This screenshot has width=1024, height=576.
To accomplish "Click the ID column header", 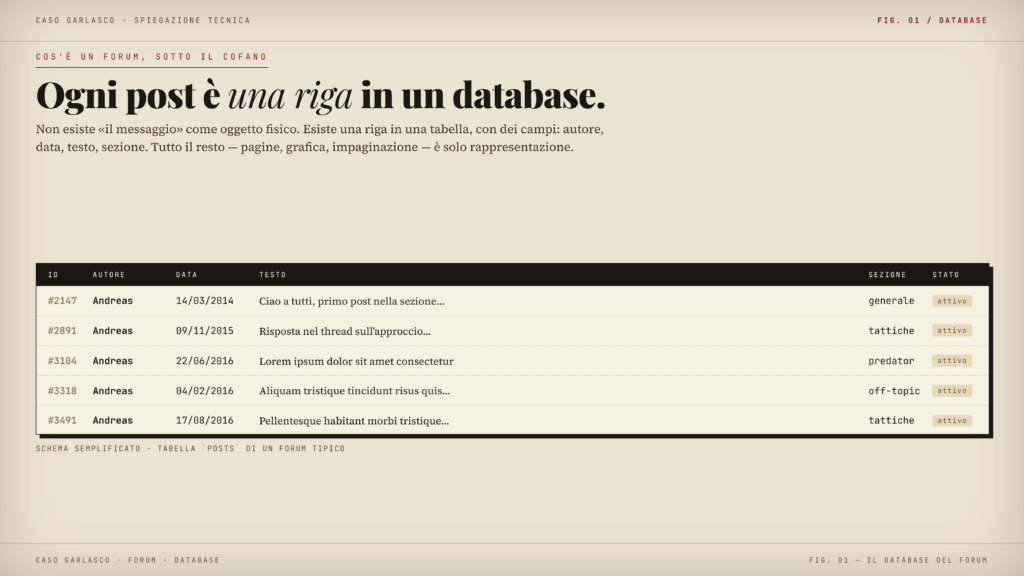I will 53,275.
